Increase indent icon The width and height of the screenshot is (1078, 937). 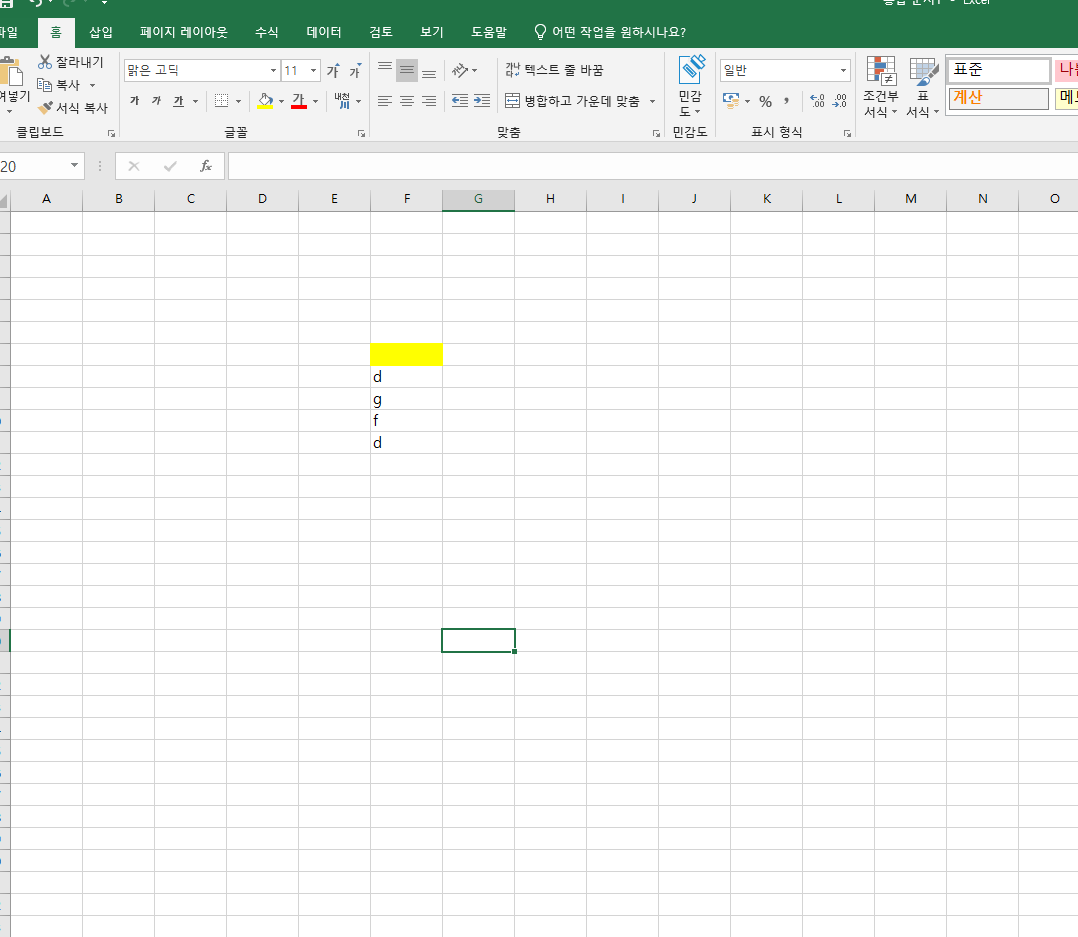(x=482, y=101)
